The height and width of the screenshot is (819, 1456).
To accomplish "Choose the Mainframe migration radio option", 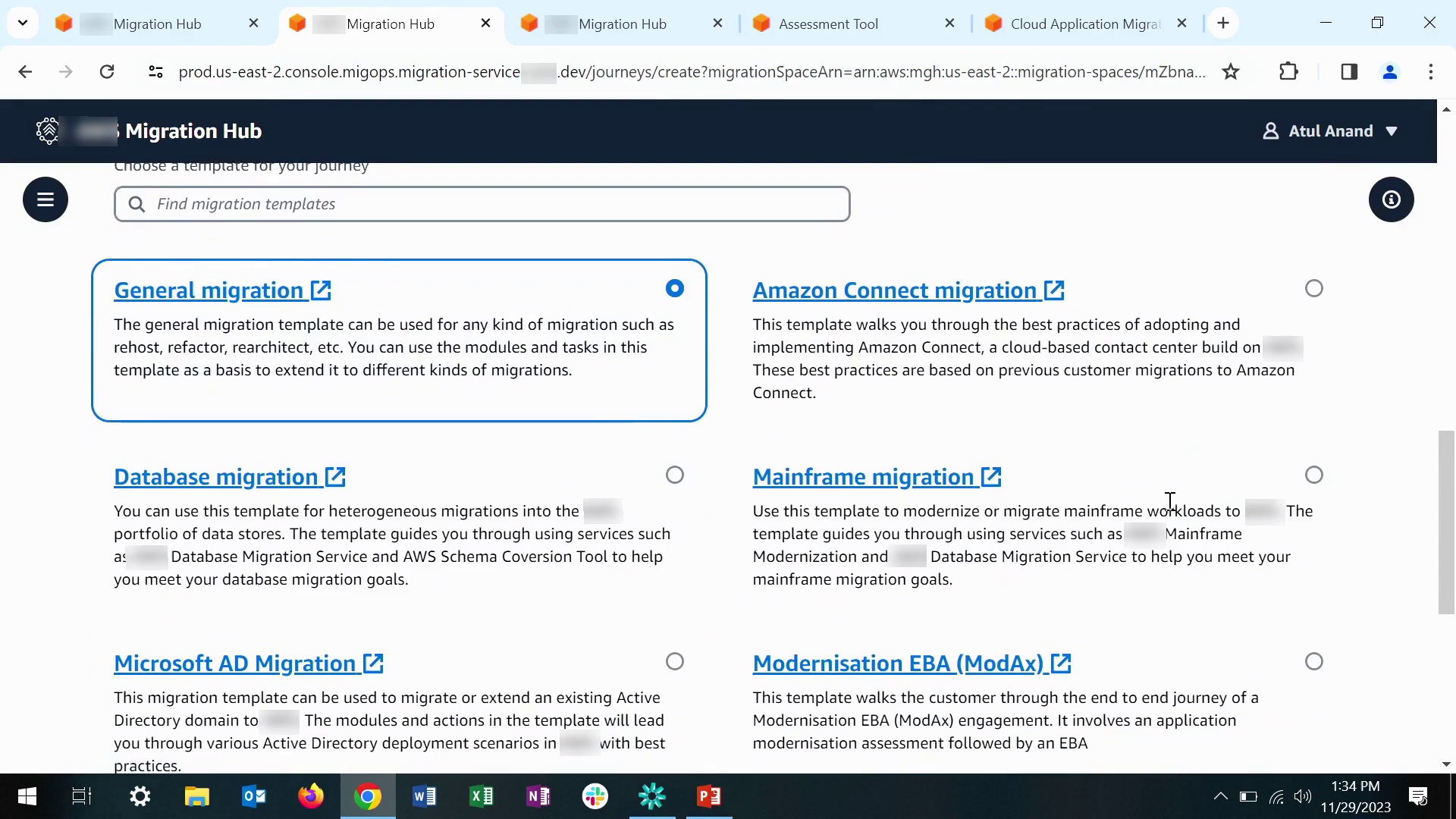I will 1314,475.
